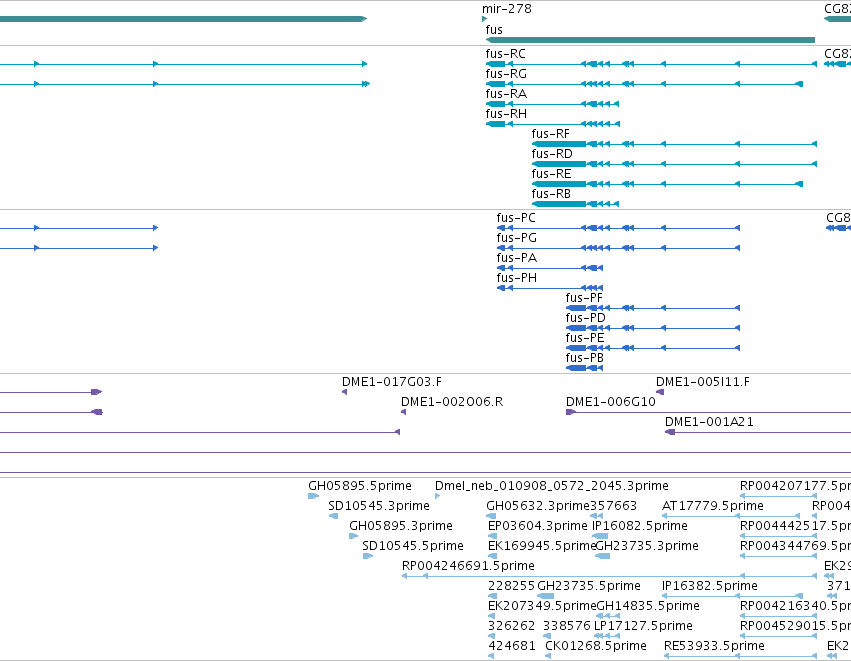Select the EK169945.5prime EST
This screenshot has width=851, height=661.
click(x=492, y=556)
